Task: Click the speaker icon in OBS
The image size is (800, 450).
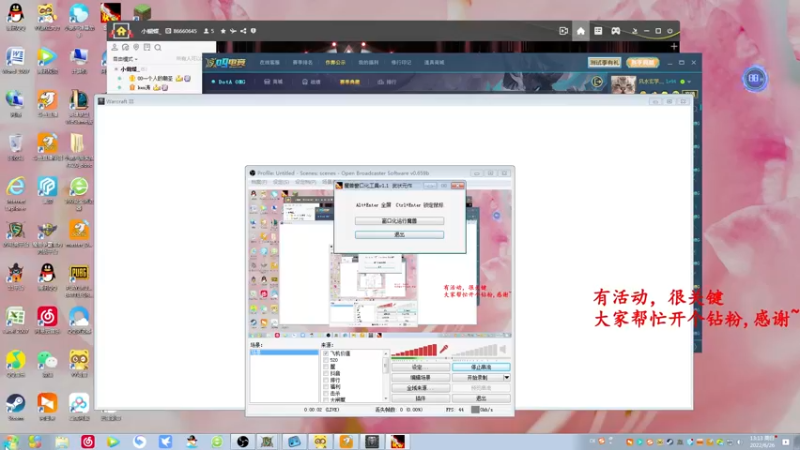Action: (x=503, y=349)
